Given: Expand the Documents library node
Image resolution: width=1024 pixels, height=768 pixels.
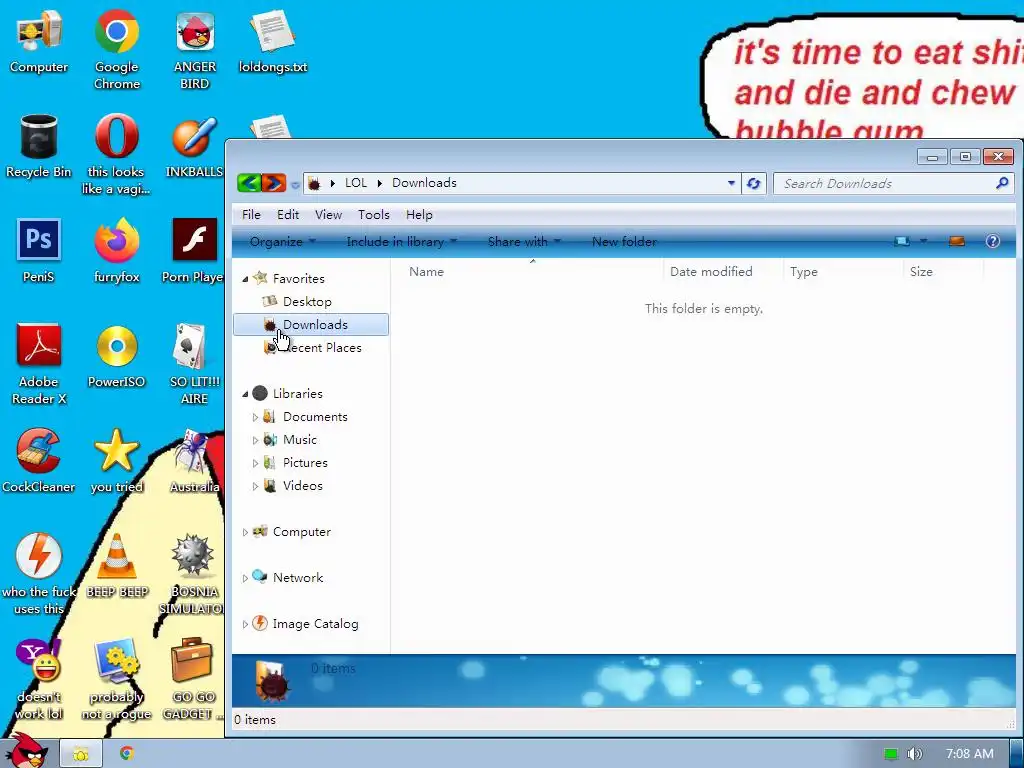Looking at the screenshot, I should 255,417.
